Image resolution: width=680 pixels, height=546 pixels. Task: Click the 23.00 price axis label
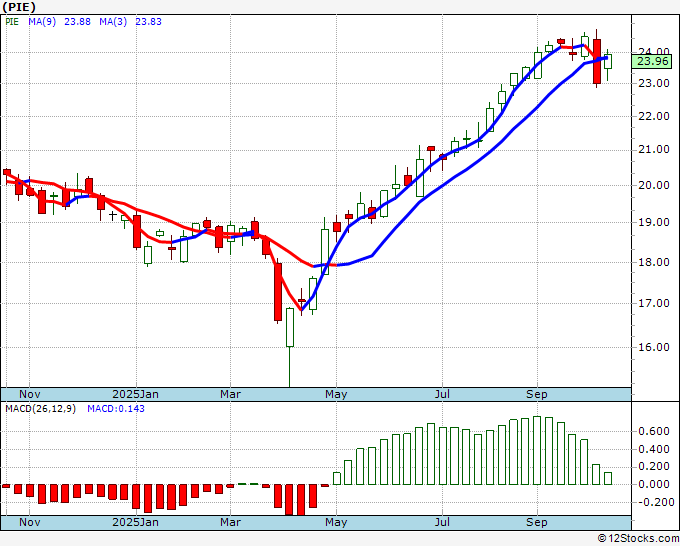[x=653, y=83]
